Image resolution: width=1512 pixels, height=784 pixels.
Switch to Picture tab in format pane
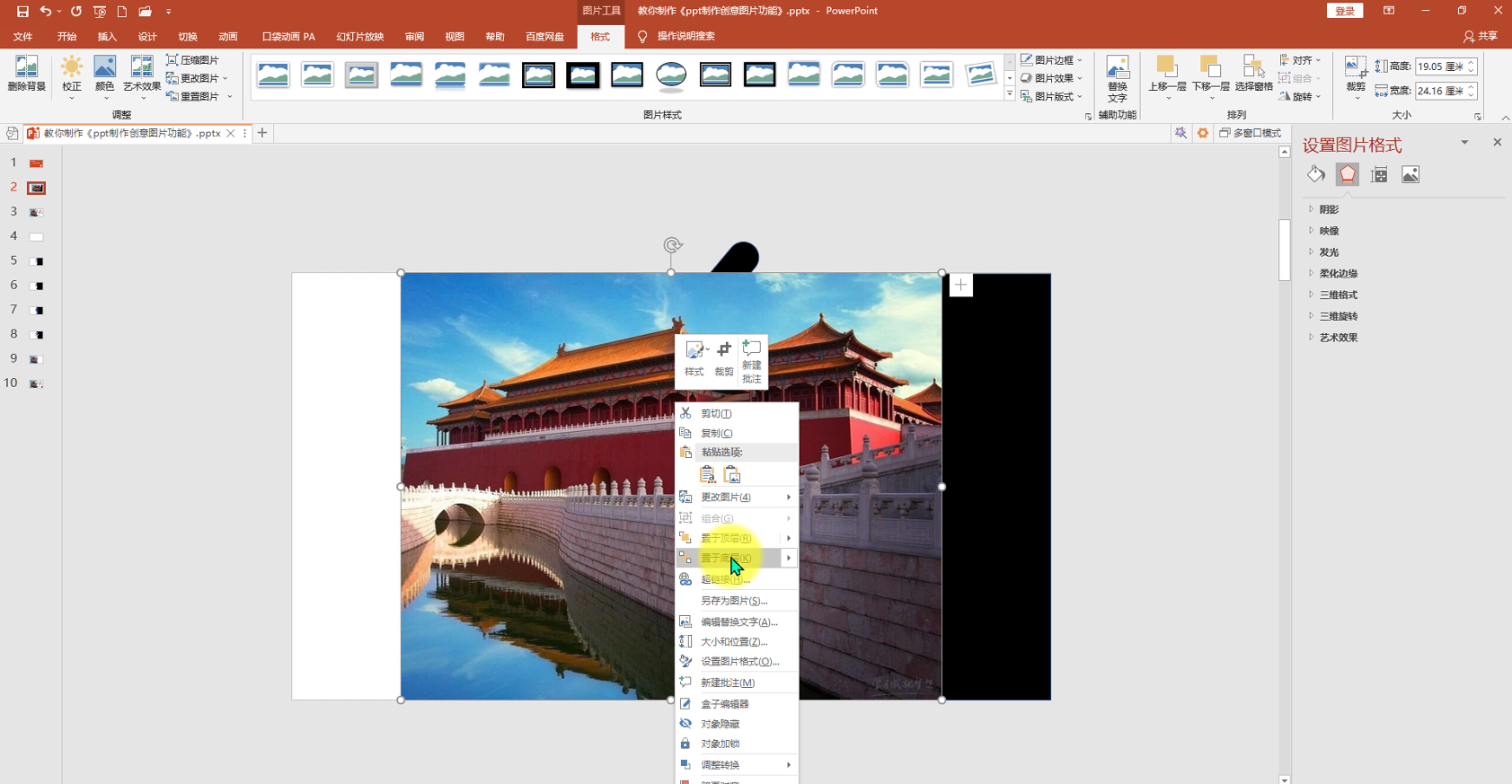tap(1410, 174)
